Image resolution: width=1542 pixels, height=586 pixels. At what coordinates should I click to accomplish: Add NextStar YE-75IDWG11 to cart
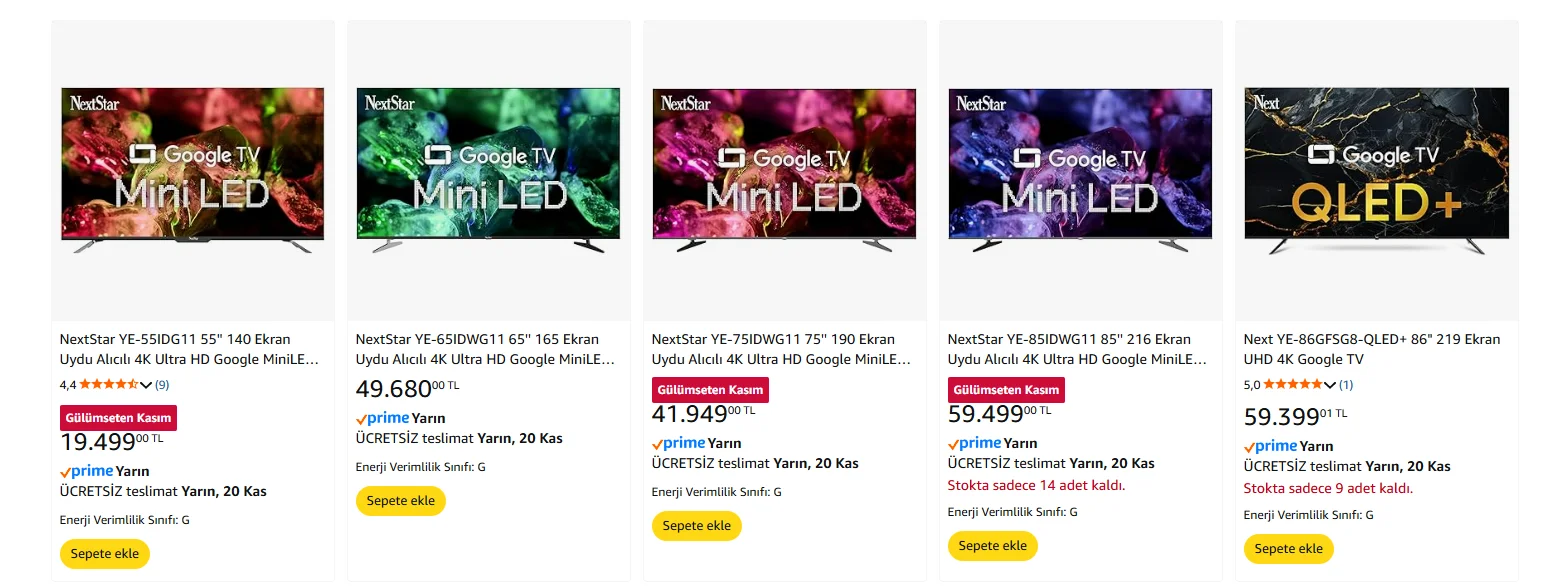coord(697,526)
